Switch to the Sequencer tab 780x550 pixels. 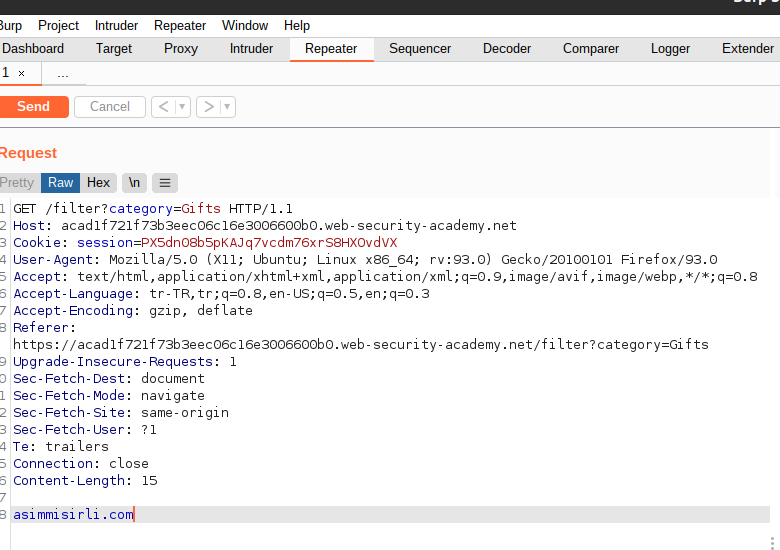[x=420, y=49]
